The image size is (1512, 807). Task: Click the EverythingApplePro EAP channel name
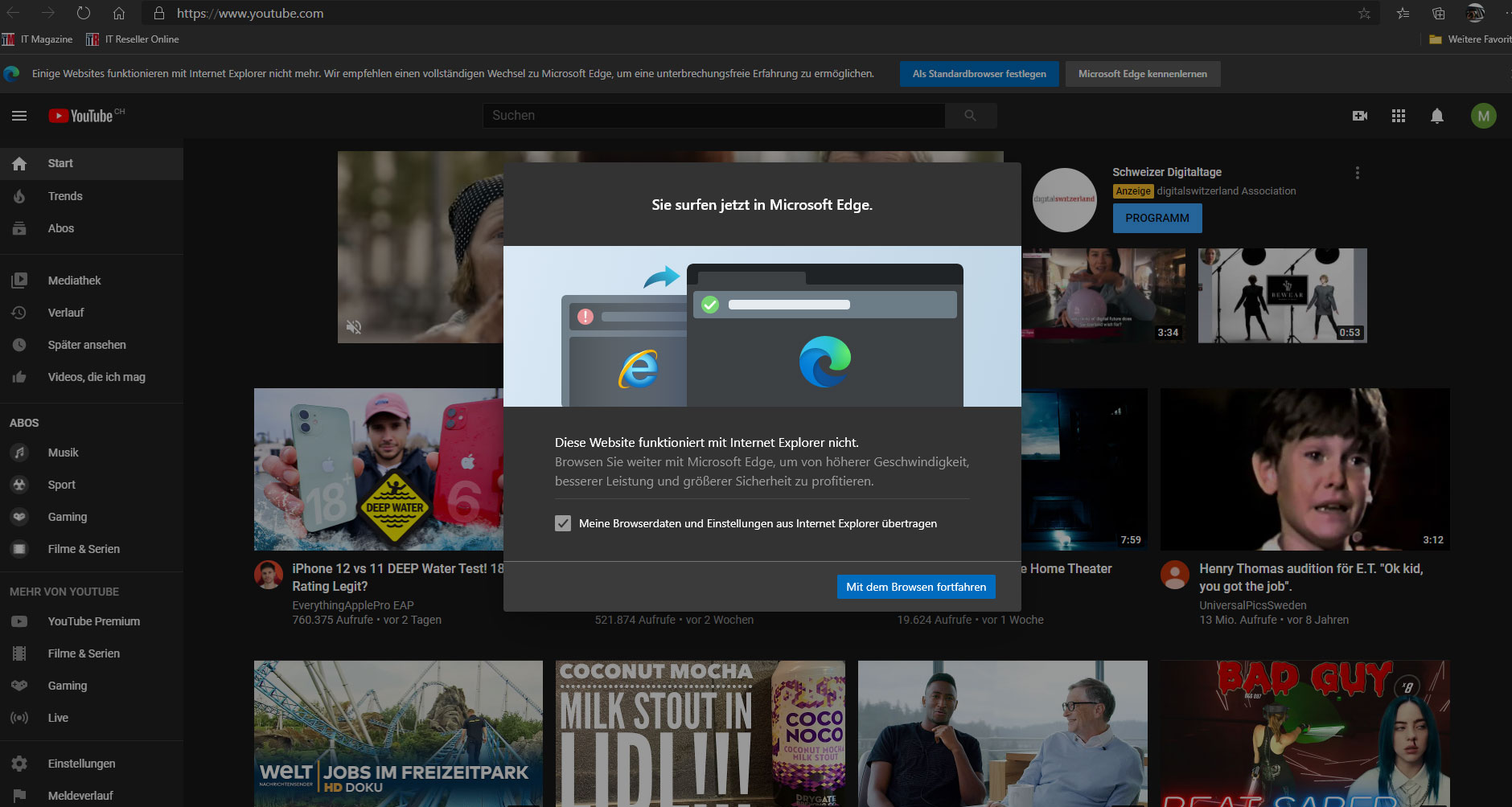click(353, 605)
